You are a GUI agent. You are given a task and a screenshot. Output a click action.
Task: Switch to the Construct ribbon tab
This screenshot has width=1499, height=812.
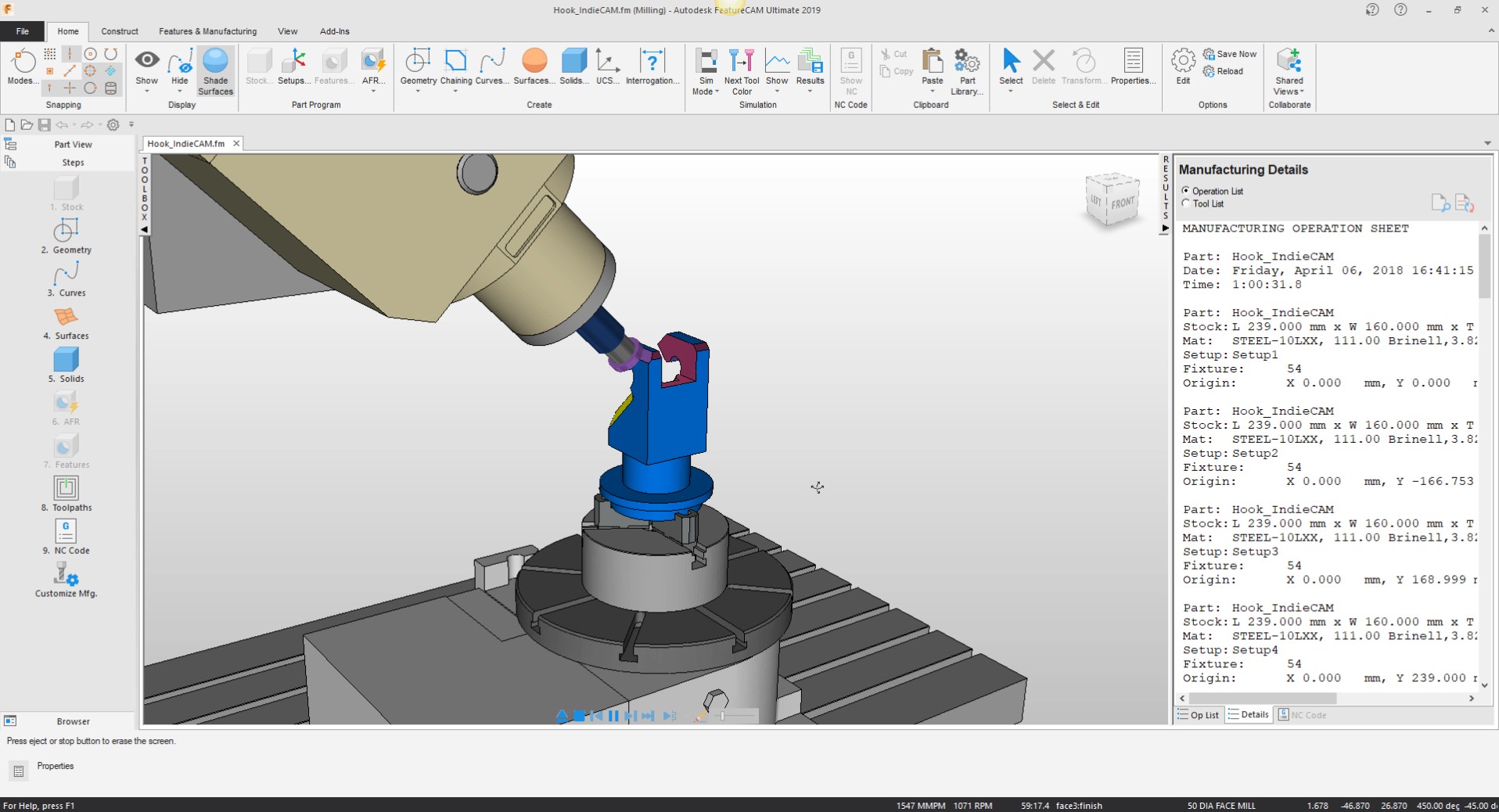(x=120, y=31)
